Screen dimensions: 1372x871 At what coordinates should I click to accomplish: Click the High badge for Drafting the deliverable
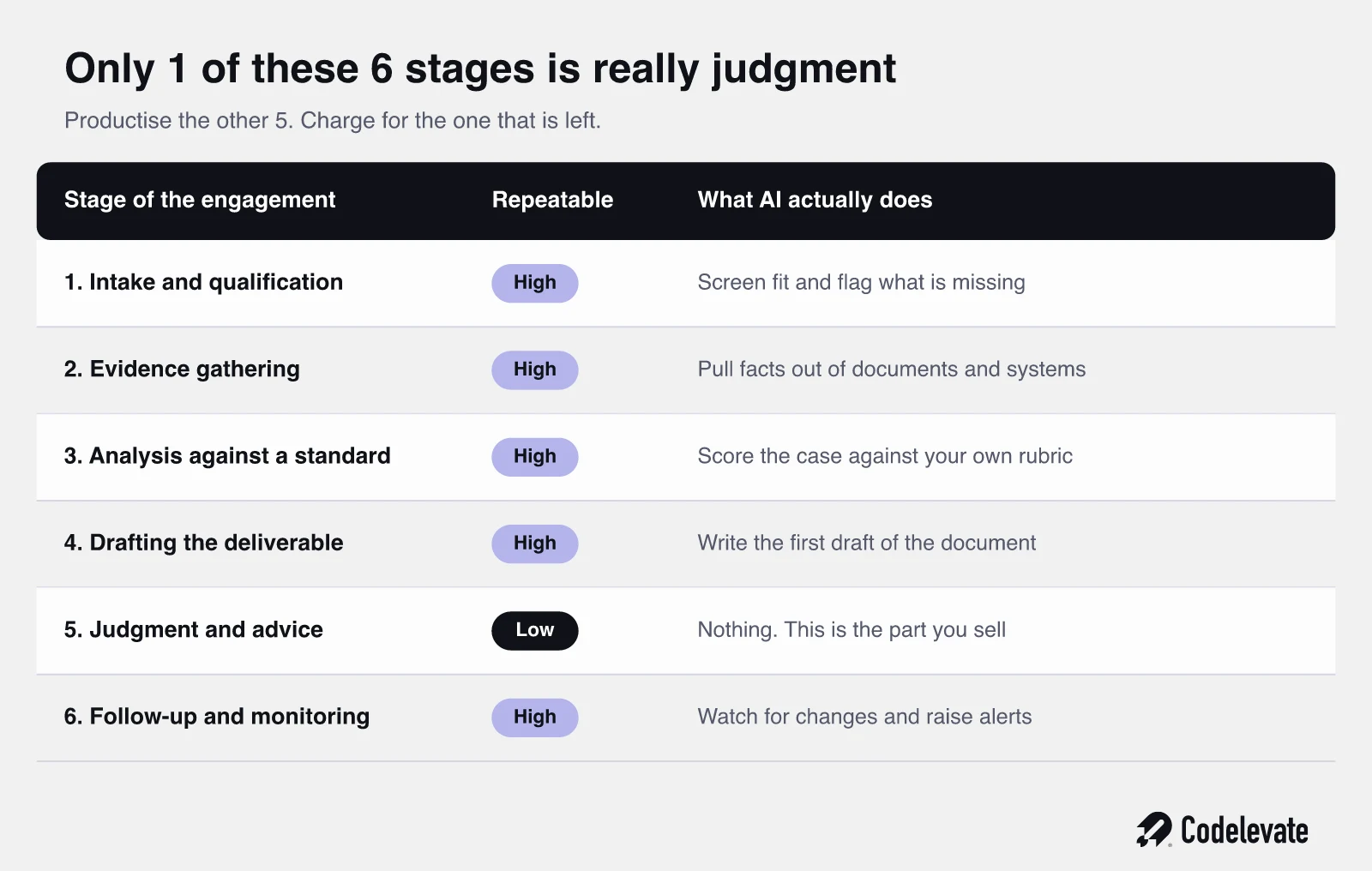point(535,544)
